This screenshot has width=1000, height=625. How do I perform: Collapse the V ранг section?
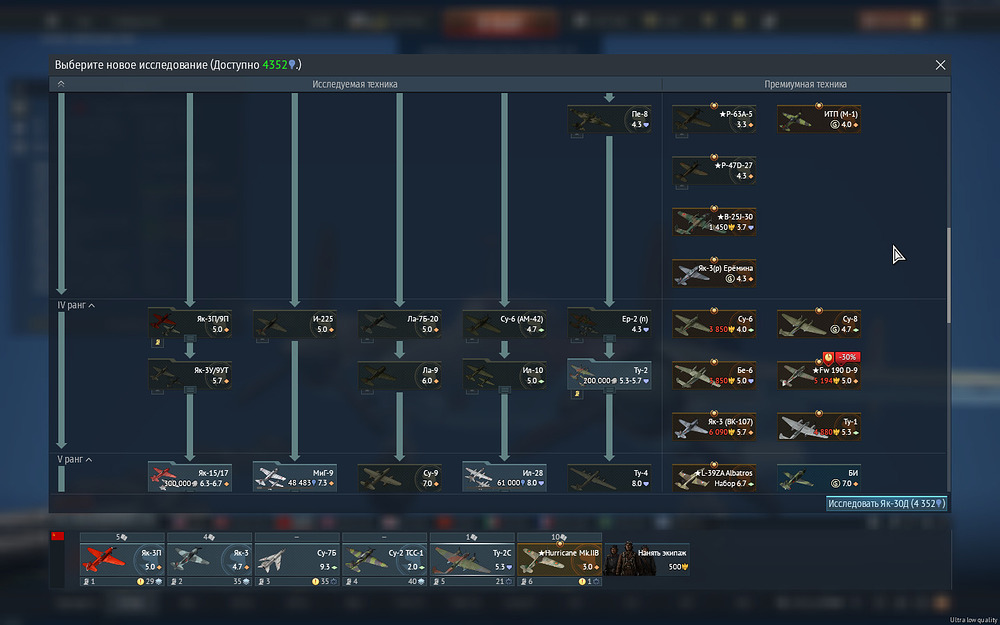click(89, 459)
